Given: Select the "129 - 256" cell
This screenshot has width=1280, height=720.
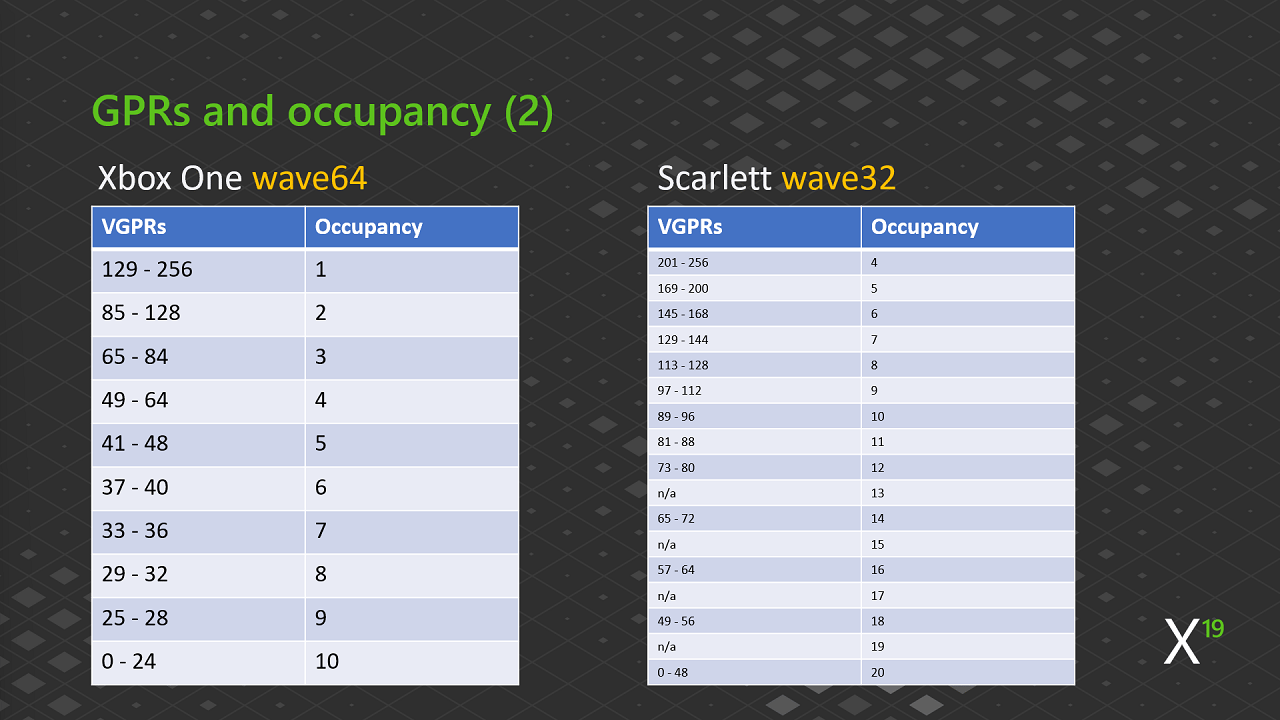Looking at the screenshot, I should [x=198, y=270].
